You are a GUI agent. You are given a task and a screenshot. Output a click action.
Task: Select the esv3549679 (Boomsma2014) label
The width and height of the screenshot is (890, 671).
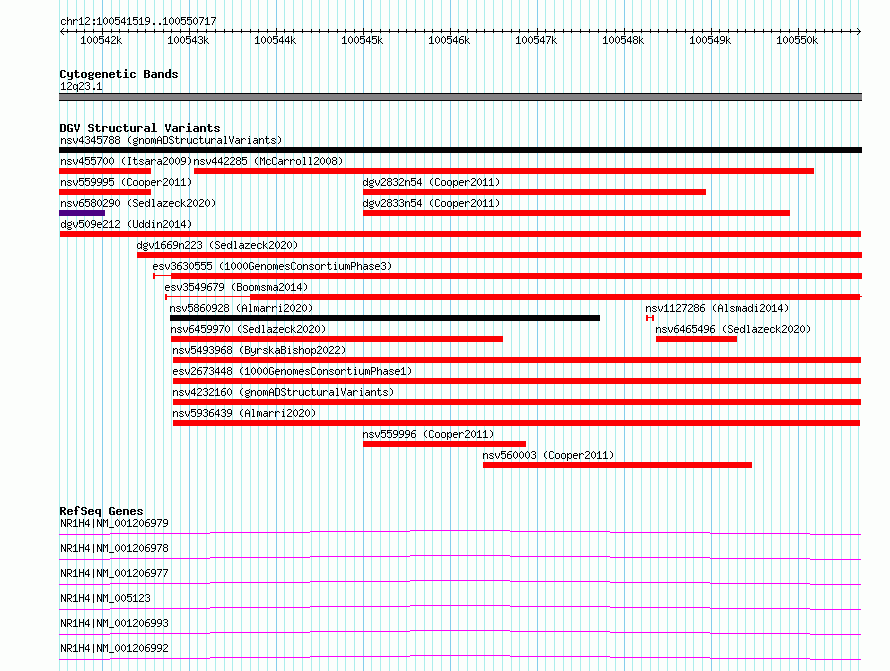pos(236,287)
